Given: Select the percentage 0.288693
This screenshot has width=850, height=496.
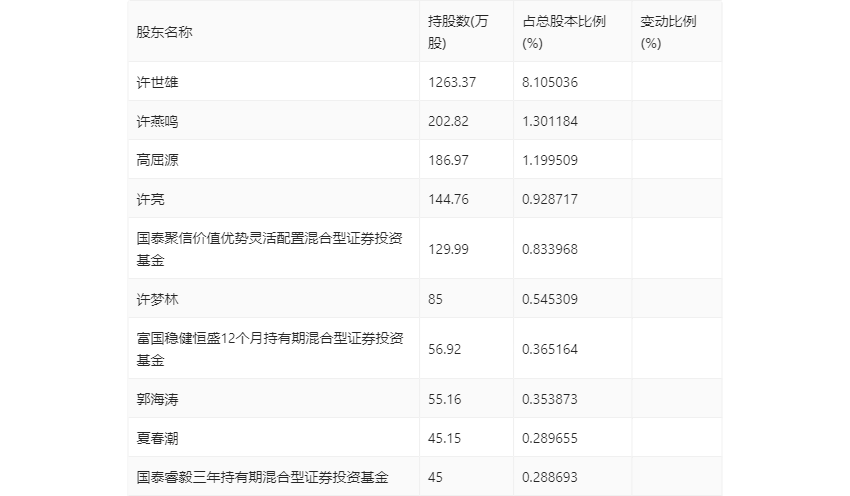Looking at the screenshot, I should coord(550,478).
